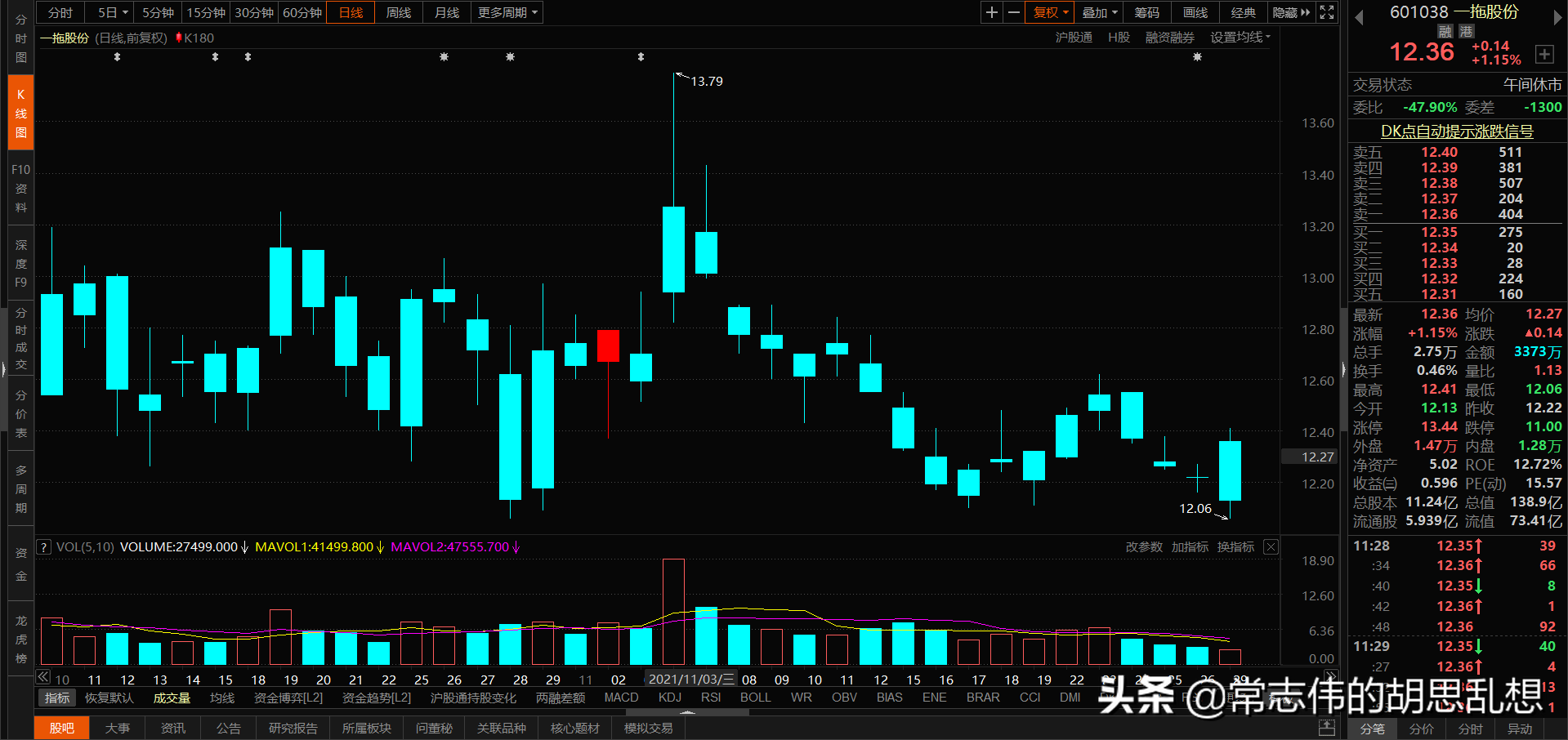1568x740 pixels.
Task: Click 改参数 to change indicator parameters
Action: pyautogui.click(x=1143, y=547)
